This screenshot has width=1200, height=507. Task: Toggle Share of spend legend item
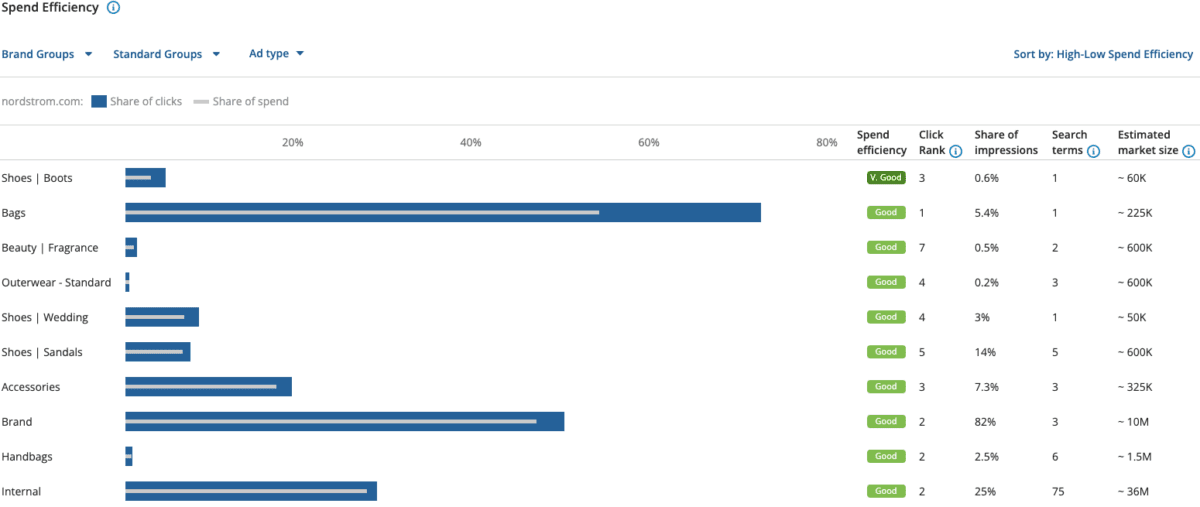point(241,101)
